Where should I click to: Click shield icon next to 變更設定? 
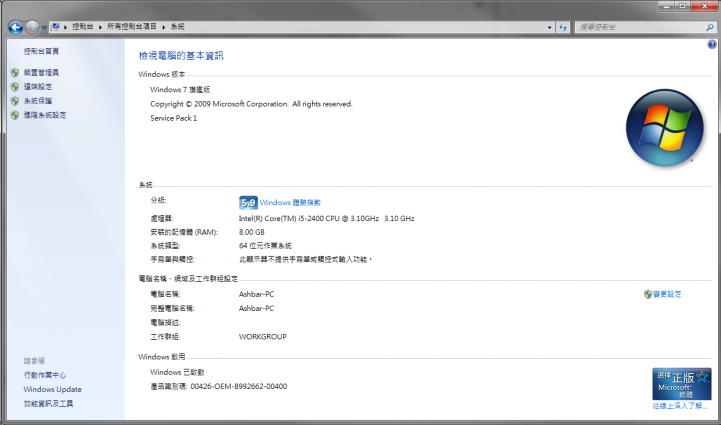(648, 294)
